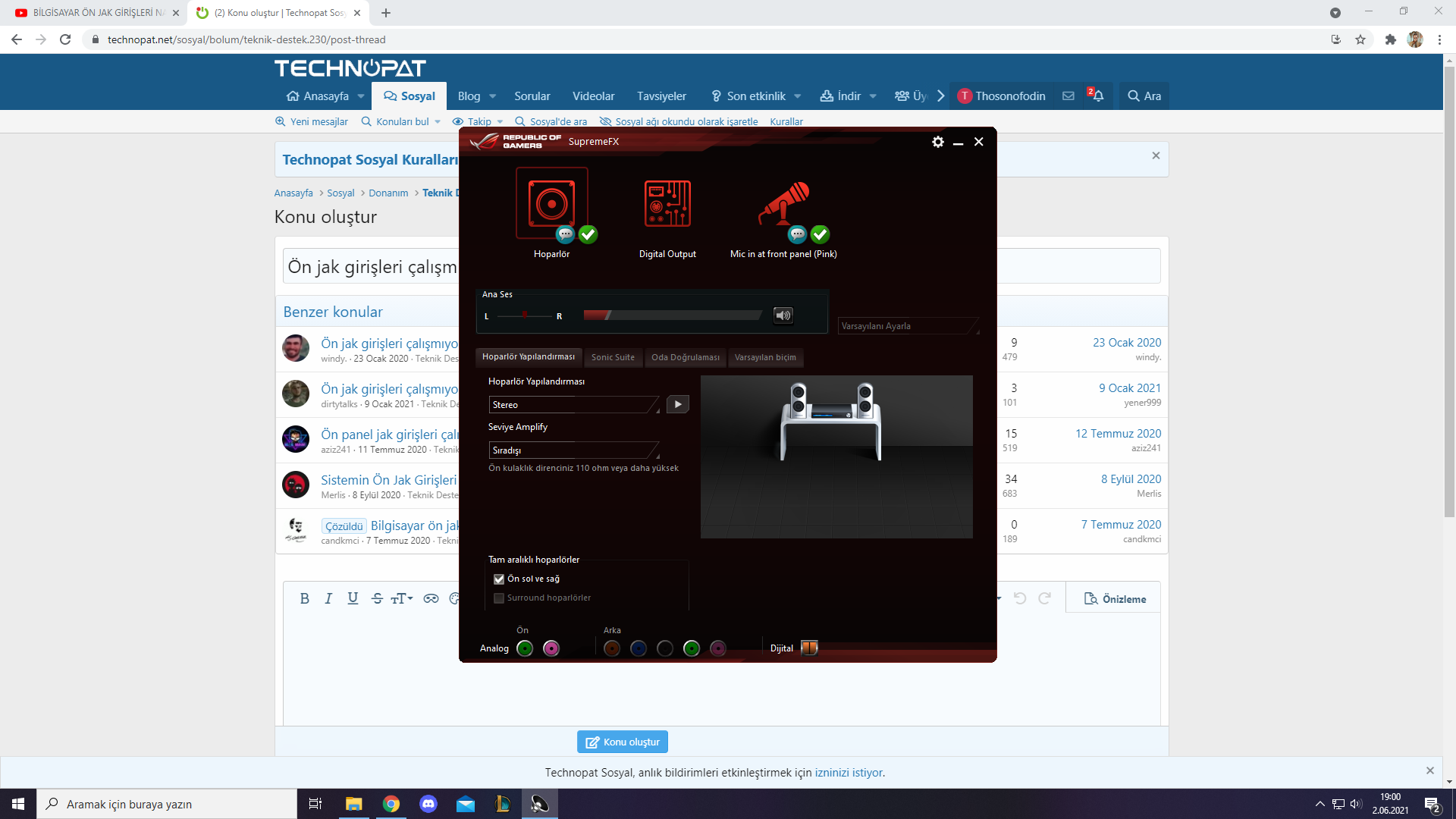Click the front green analog jack

point(525,648)
